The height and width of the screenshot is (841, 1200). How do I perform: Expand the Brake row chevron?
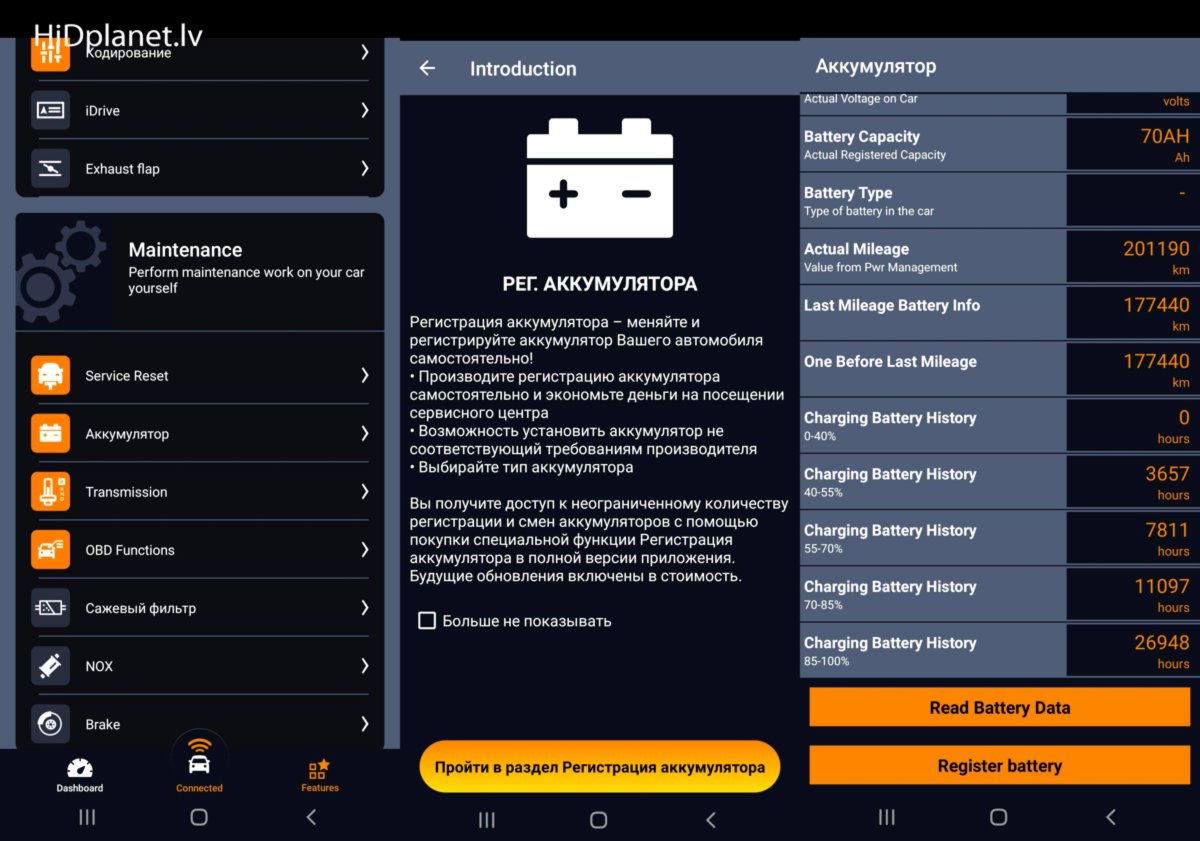[x=364, y=724]
